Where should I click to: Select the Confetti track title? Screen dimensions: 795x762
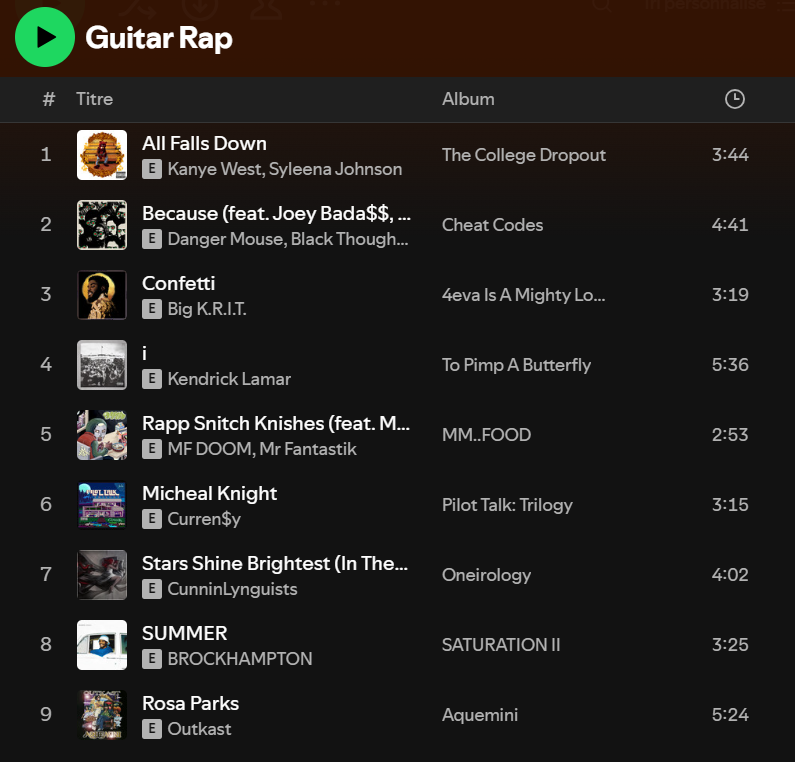point(178,283)
